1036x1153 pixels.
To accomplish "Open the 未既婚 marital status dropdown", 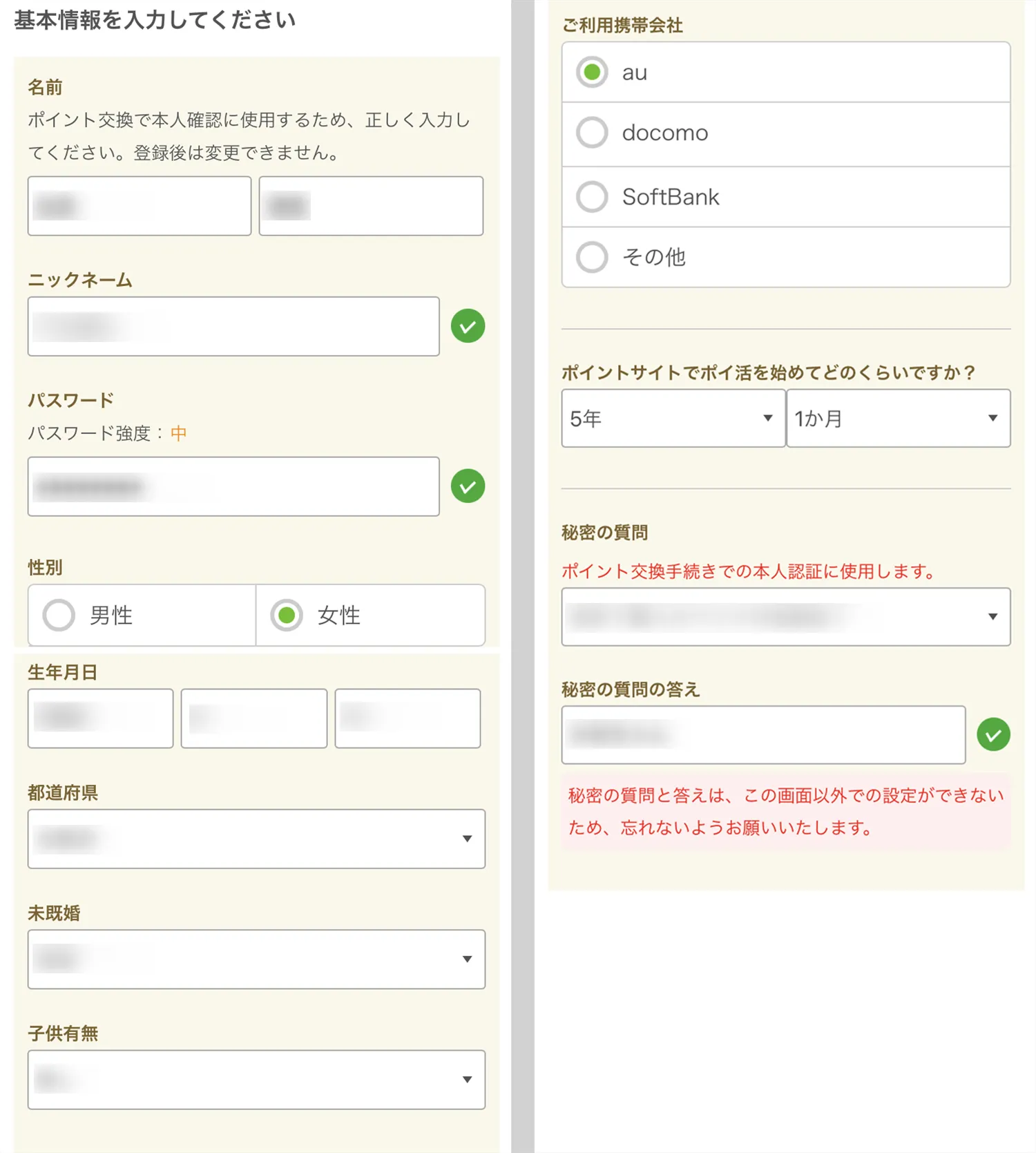I will [256, 959].
